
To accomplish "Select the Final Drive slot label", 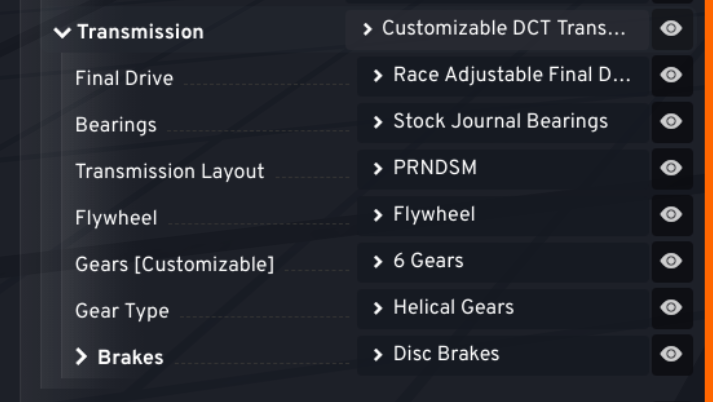I will click(124, 78).
